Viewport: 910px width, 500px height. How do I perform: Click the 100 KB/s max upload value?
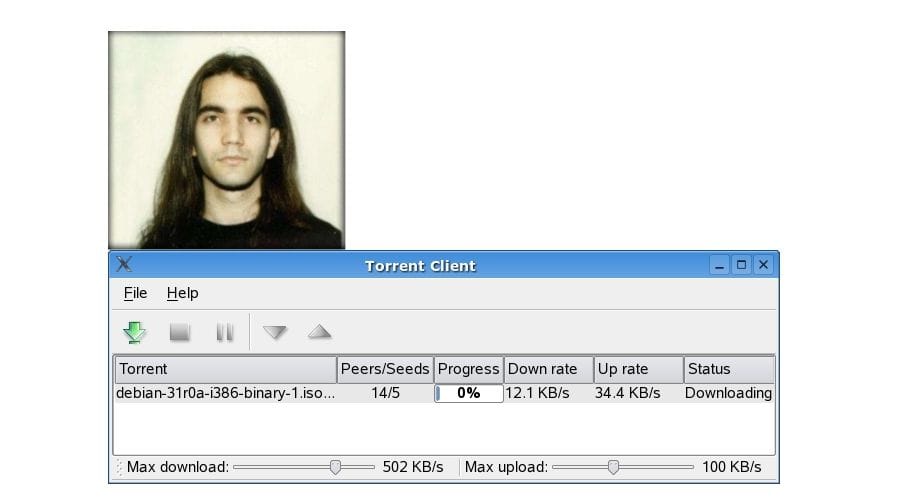[x=731, y=467]
